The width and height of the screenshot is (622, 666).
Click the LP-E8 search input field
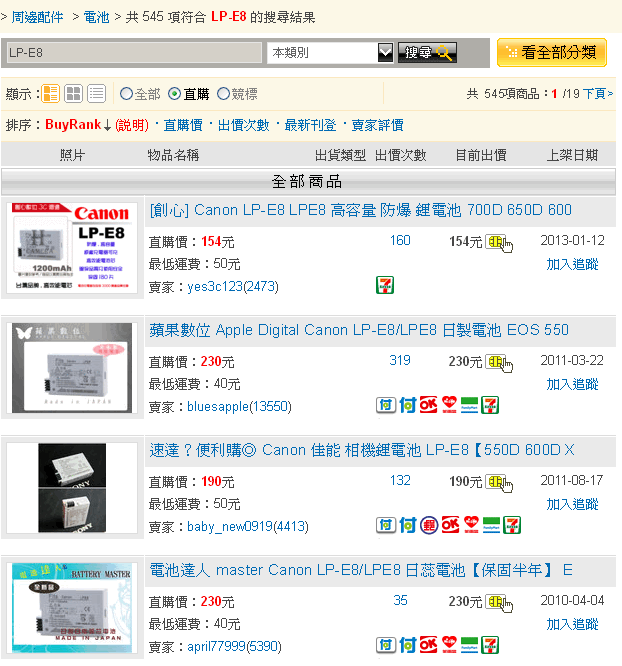click(134, 53)
